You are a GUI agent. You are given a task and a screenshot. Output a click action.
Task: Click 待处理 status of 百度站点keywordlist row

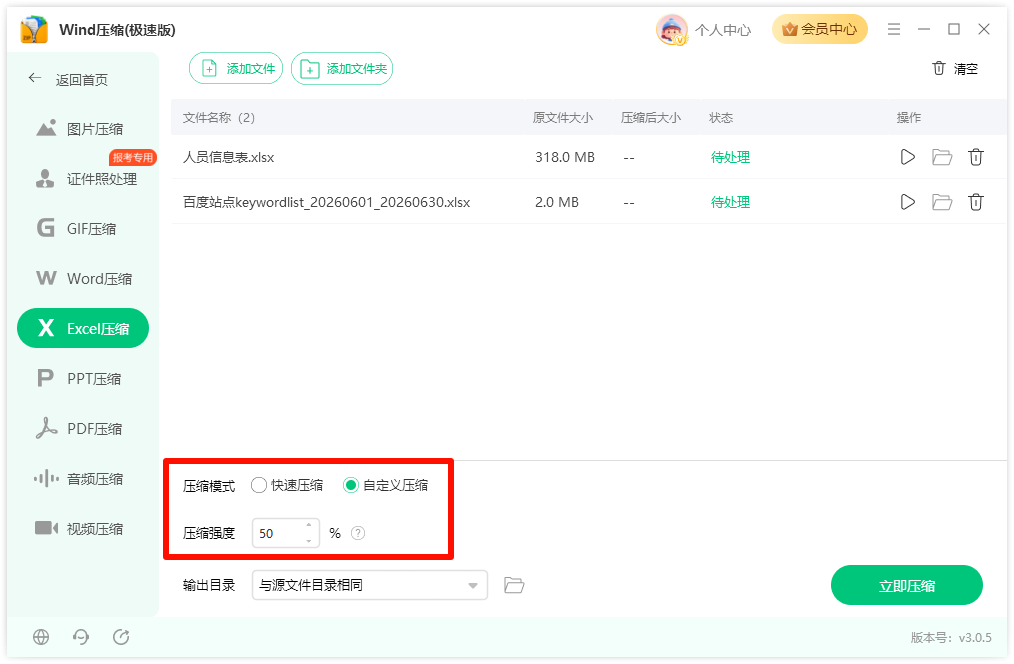click(730, 202)
